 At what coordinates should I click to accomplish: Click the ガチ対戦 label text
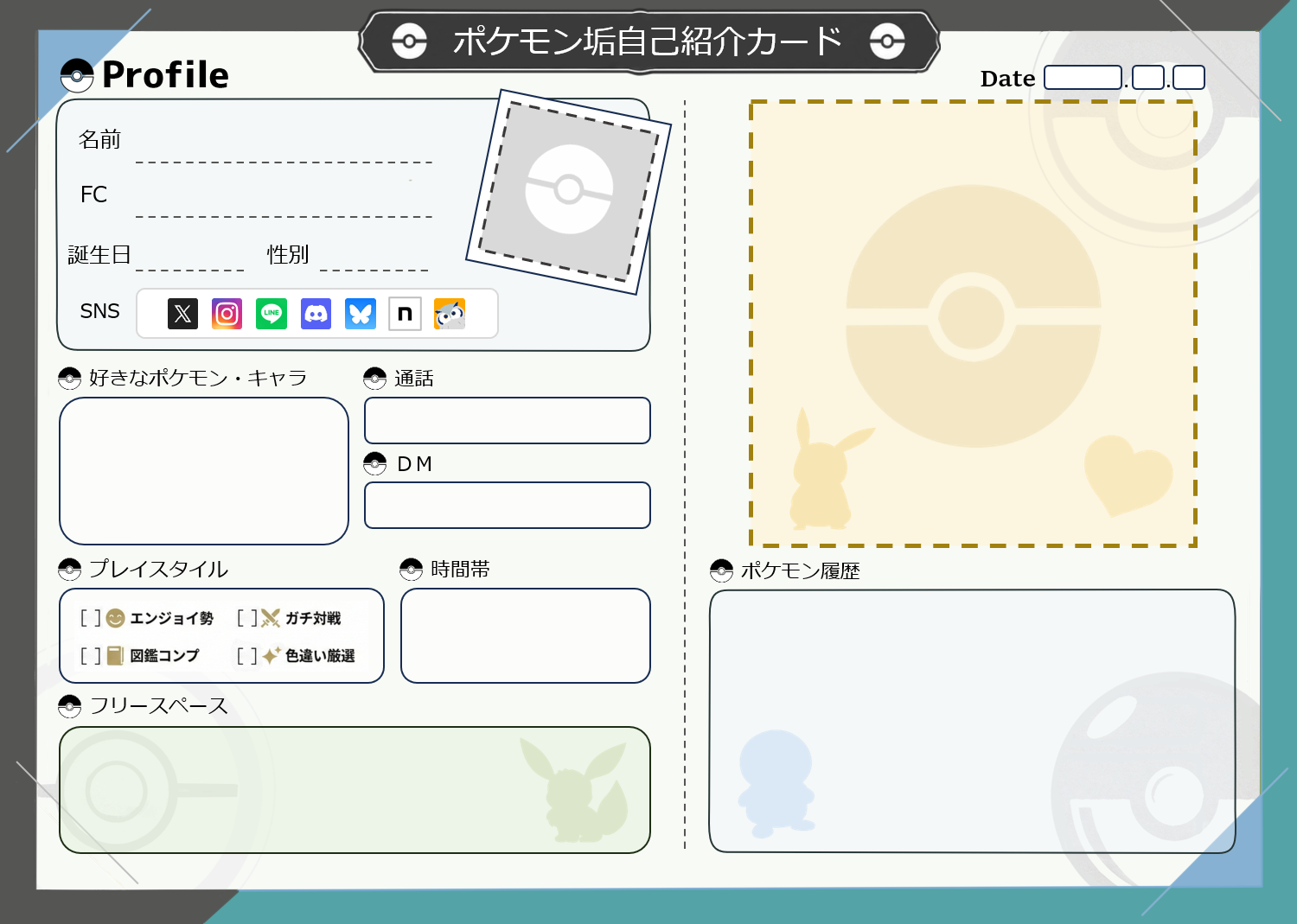[313, 618]
